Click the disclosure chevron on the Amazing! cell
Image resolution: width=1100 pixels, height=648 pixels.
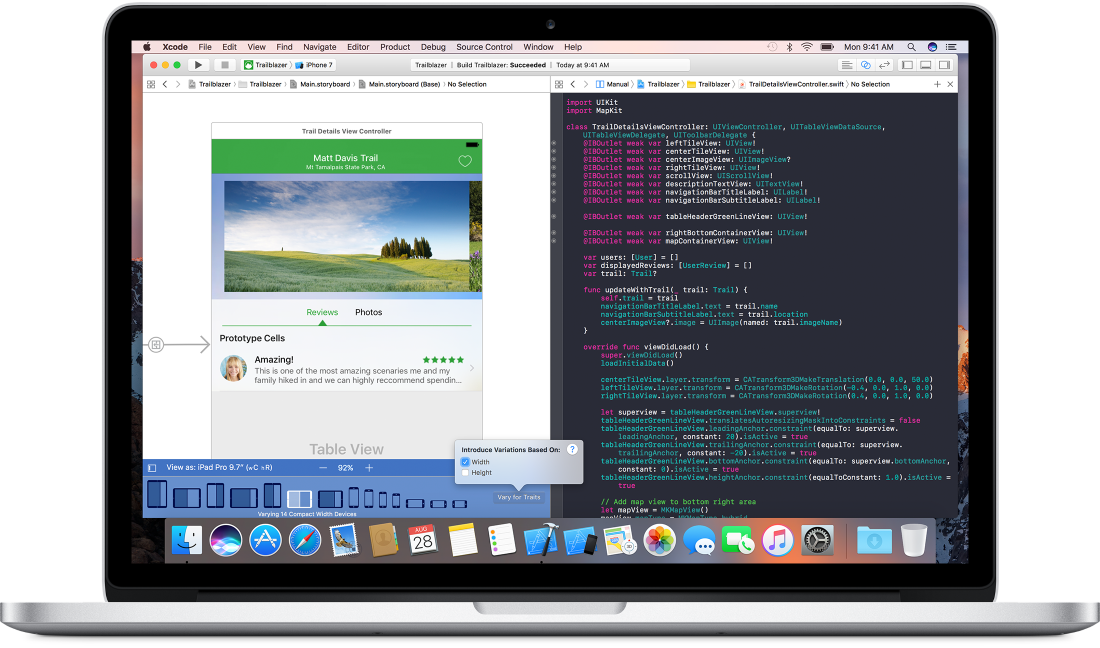[471, 367]
